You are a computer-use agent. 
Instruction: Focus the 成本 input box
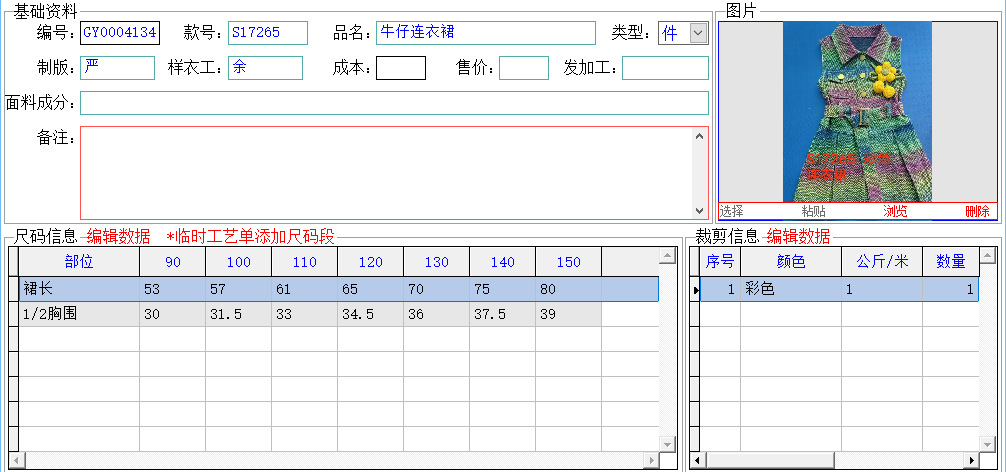point(401,68)
